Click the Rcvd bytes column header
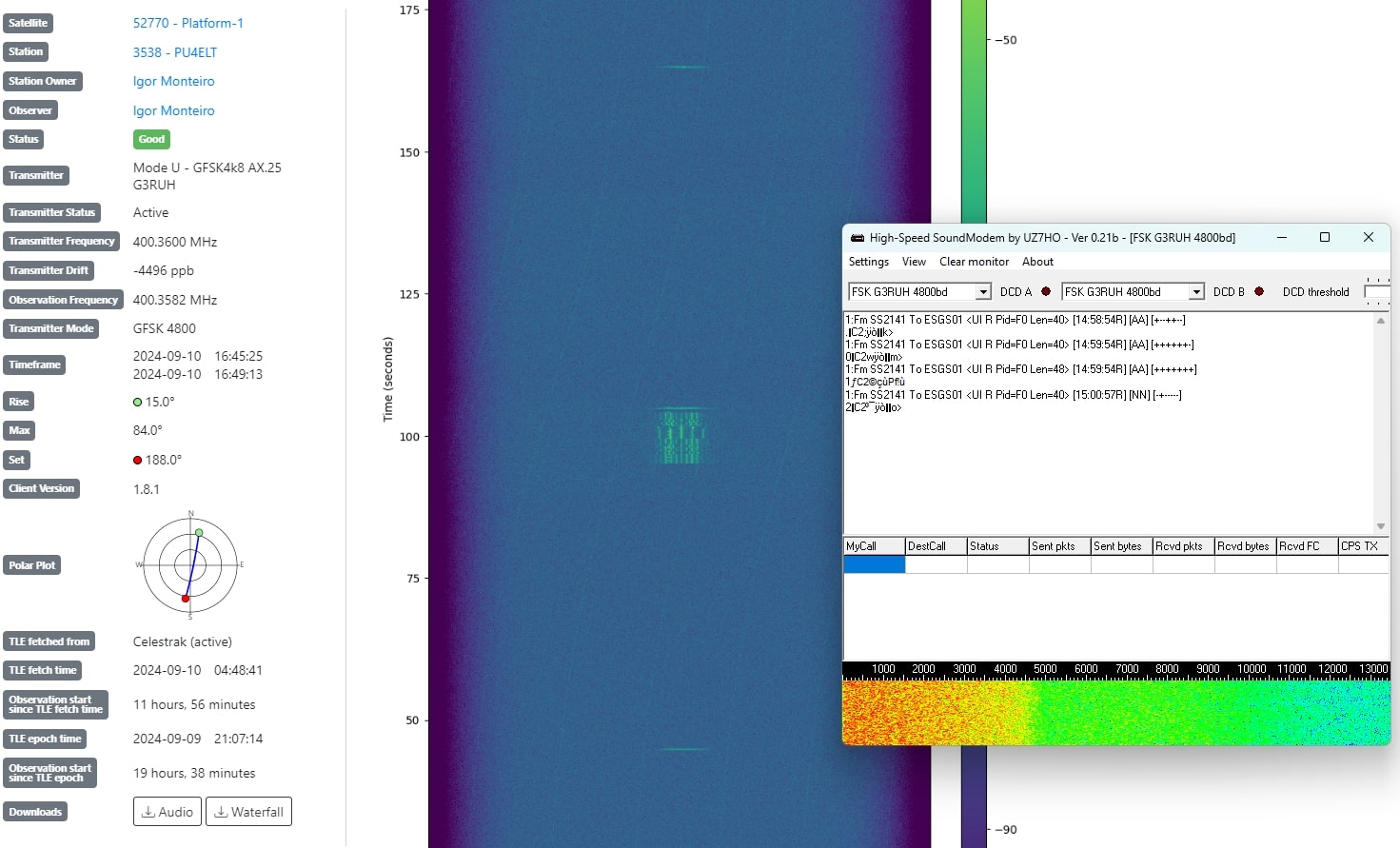Screen dimensions: 1400x848 click(1246, 546)
